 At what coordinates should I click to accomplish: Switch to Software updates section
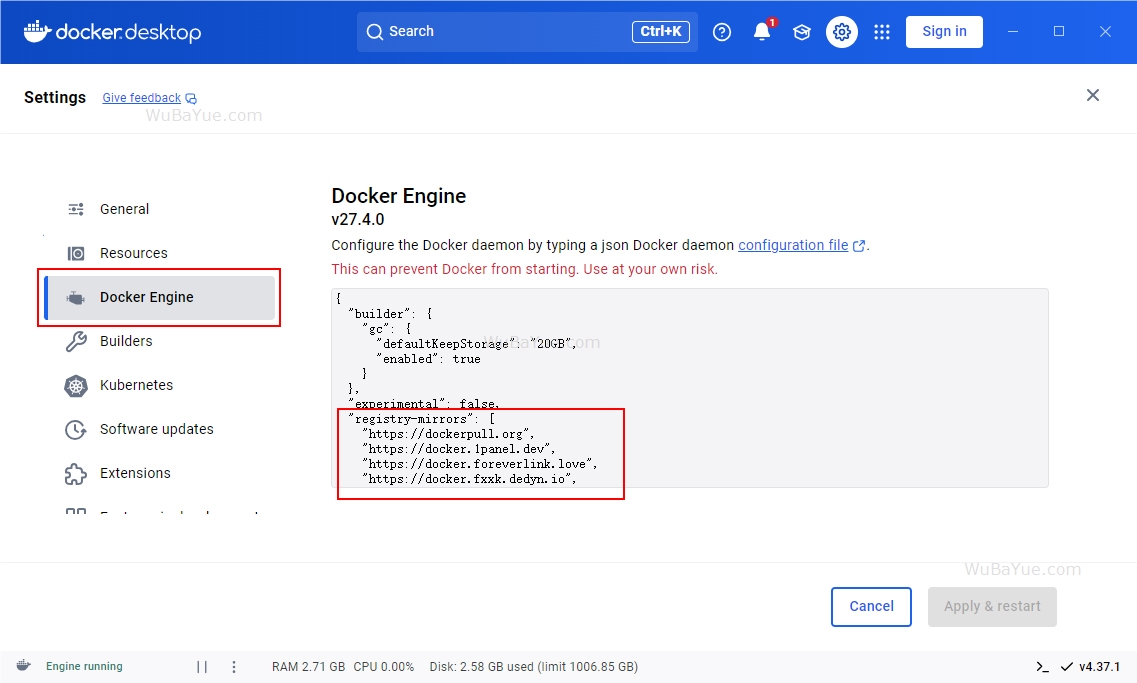pyautogui.click(x=160, y=430)
